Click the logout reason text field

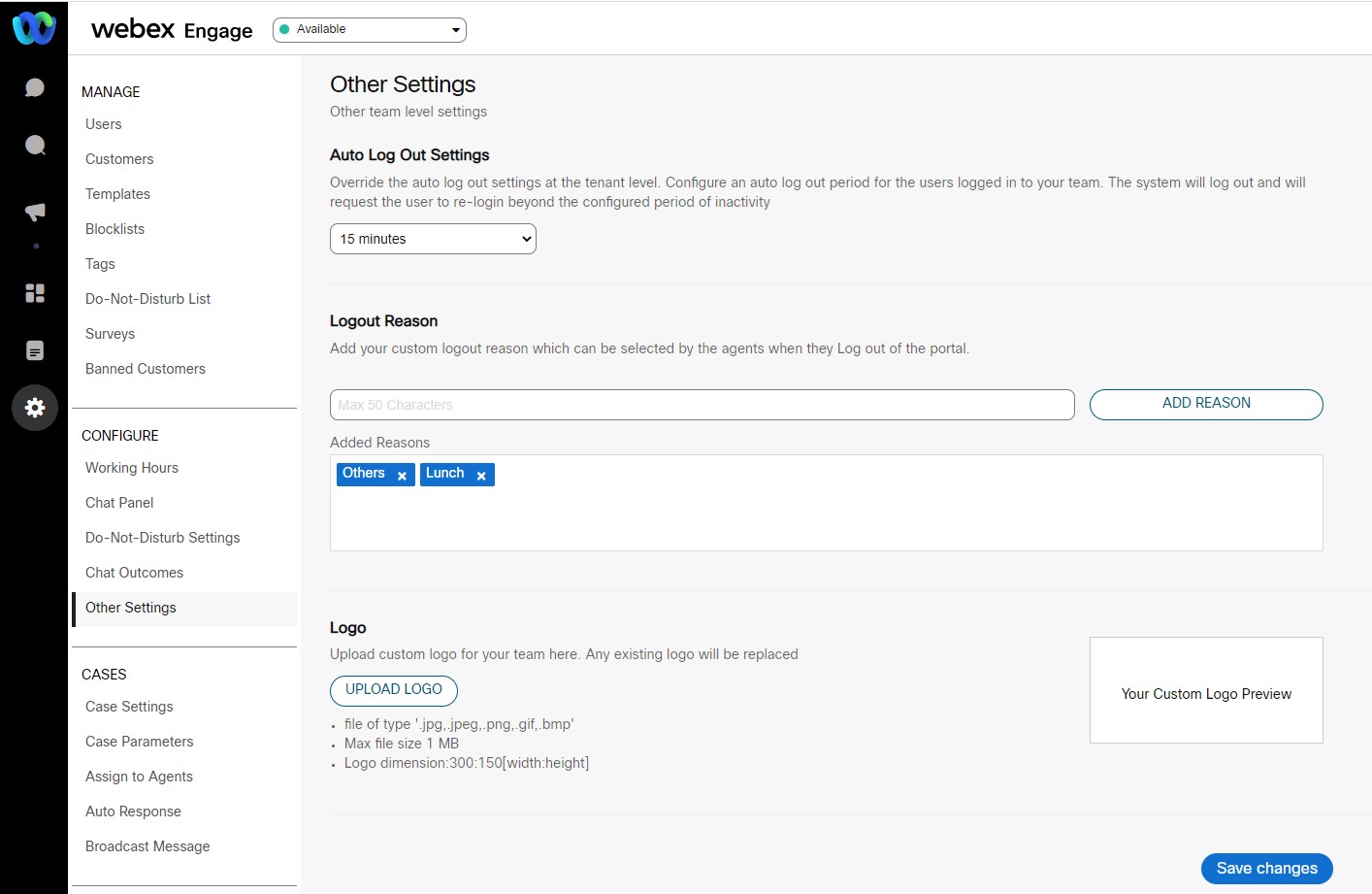[702, 405]
